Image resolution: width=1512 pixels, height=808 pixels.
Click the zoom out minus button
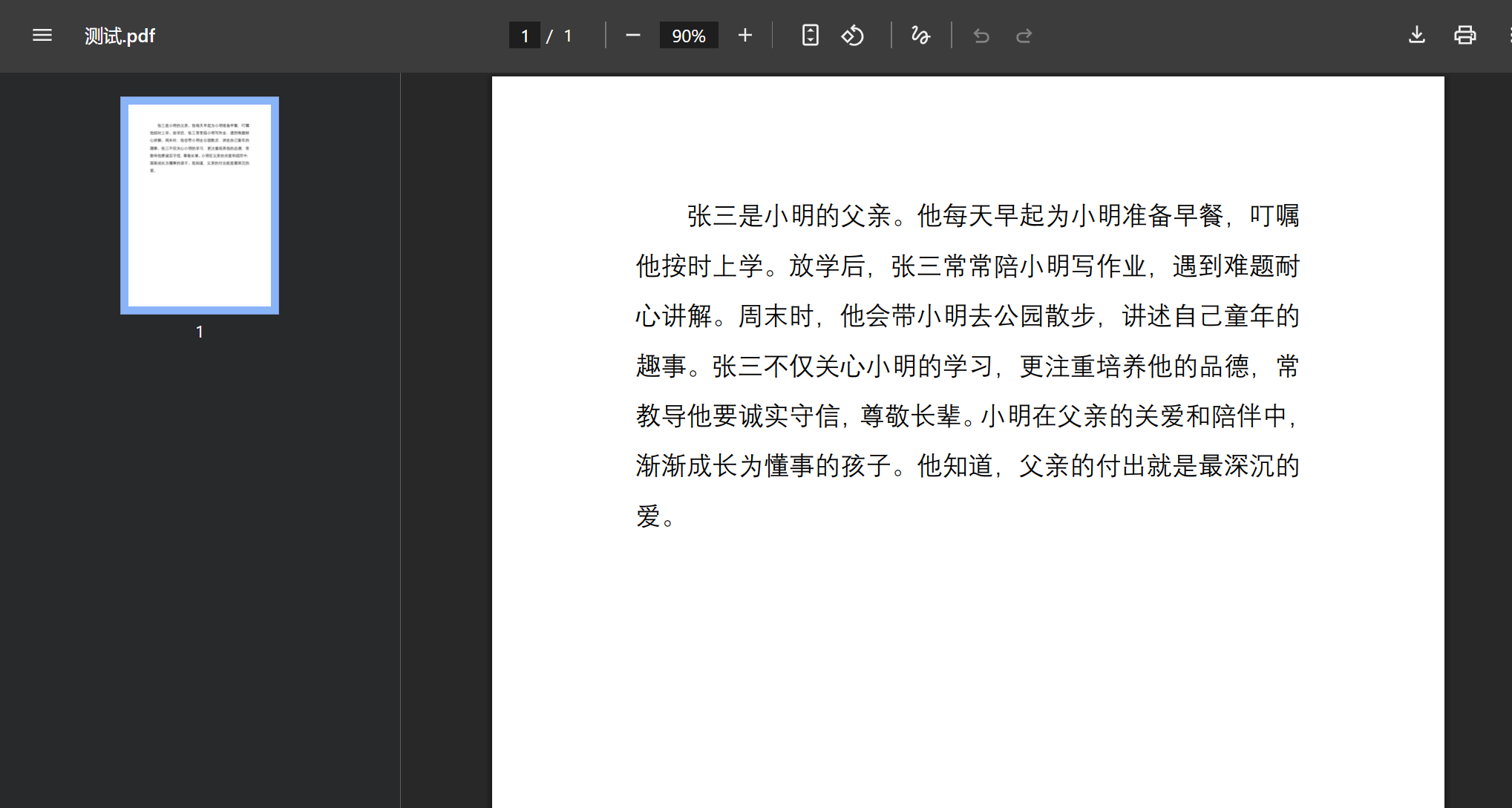tap(632, 36)
